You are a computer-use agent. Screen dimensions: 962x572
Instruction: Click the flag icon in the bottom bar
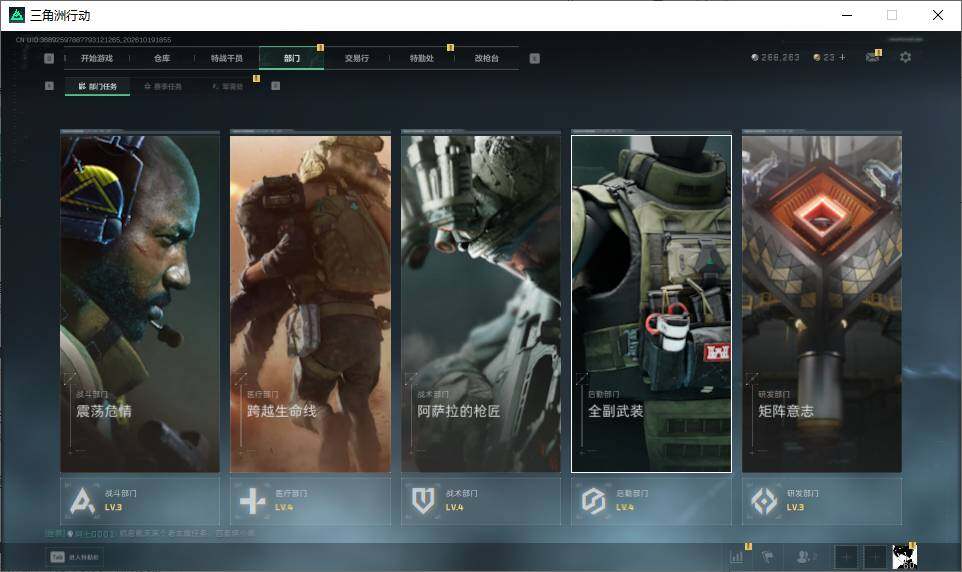[767, 557]
